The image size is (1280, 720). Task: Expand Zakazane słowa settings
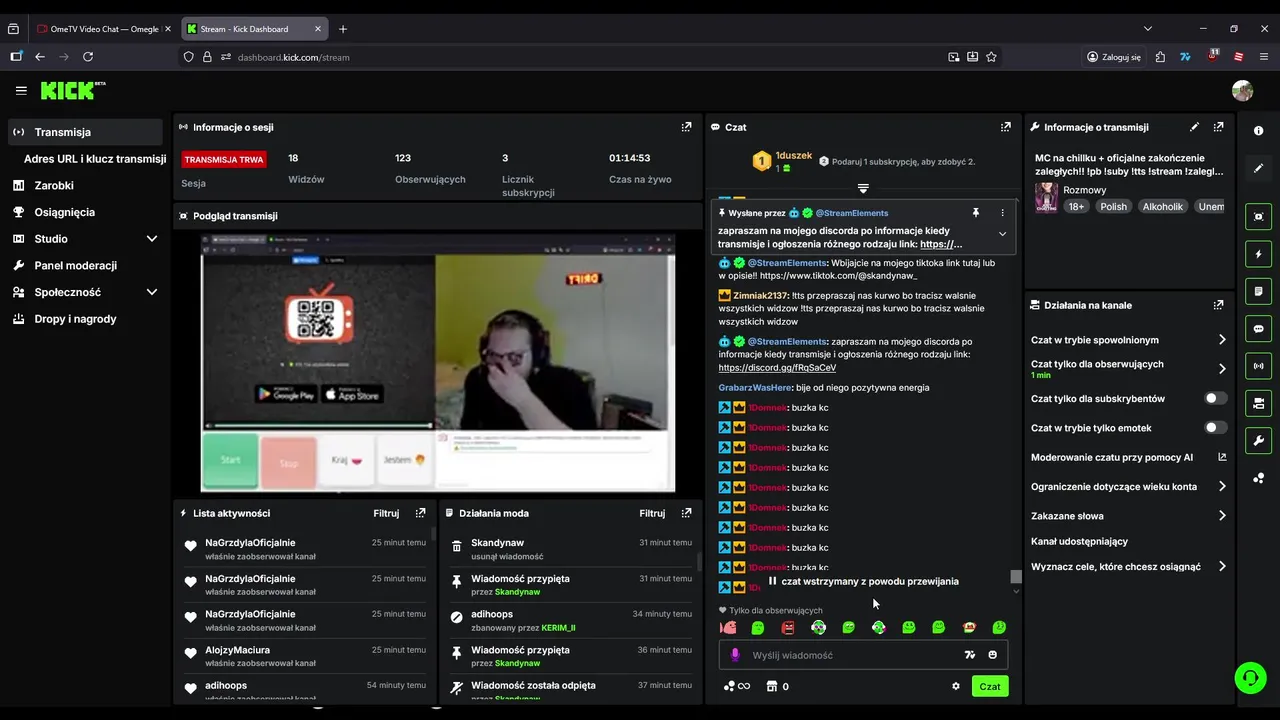click(x=1221, y=516)
